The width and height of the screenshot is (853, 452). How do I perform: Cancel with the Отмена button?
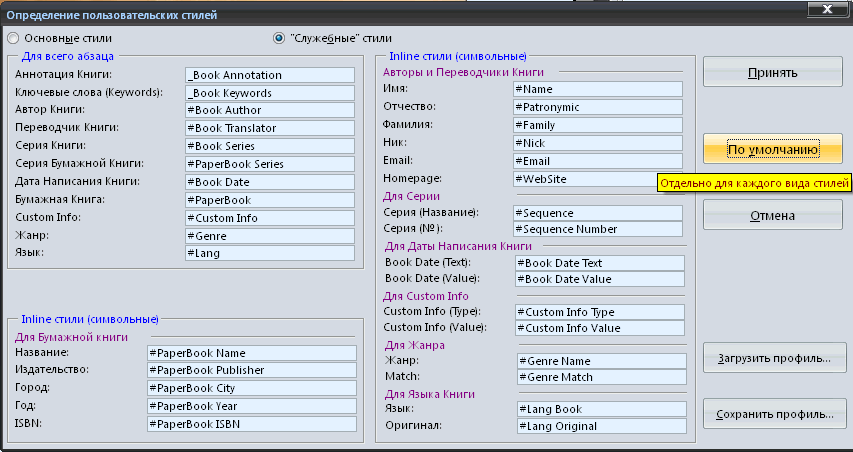point(772,216)
